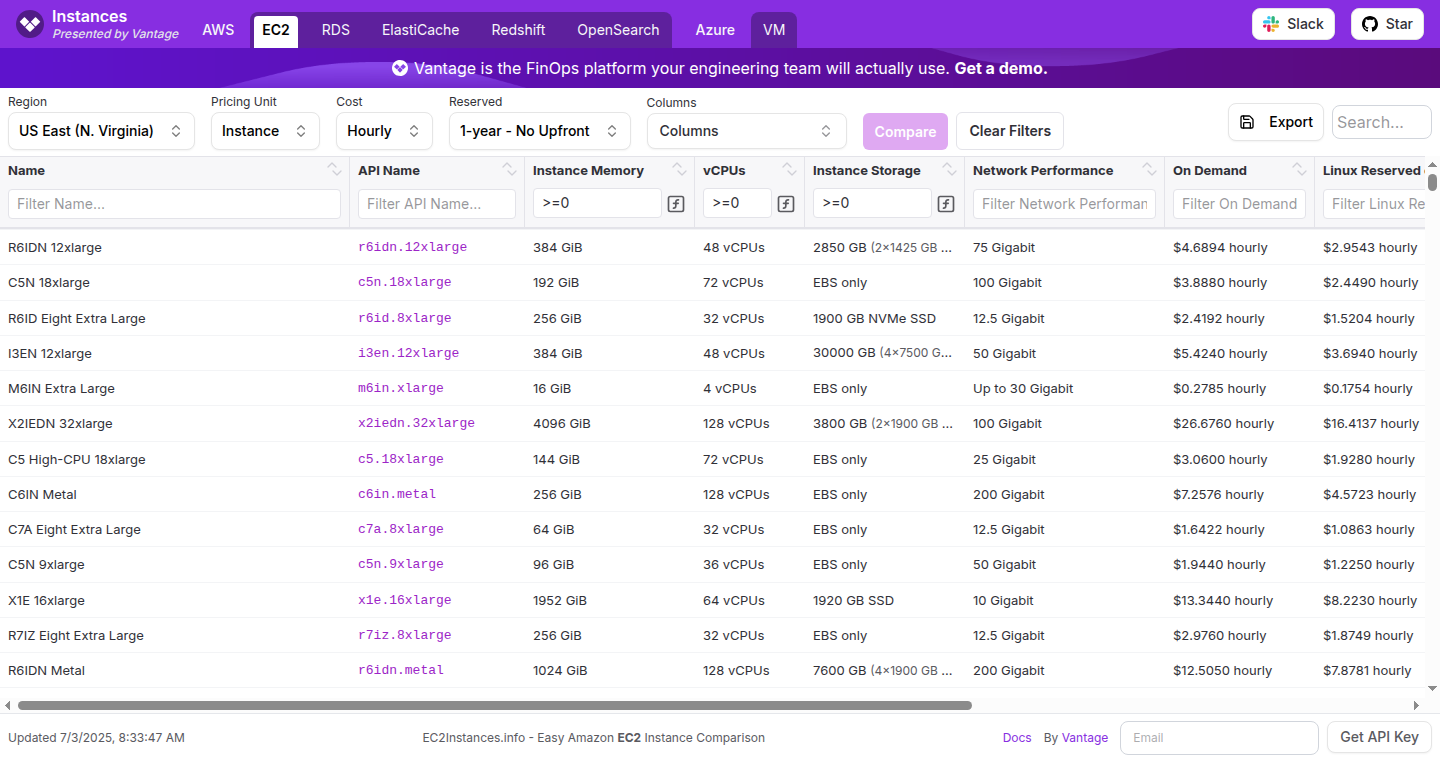Open the Get a demo link
Screen dimensions: 1440x761
point(1001,69)
